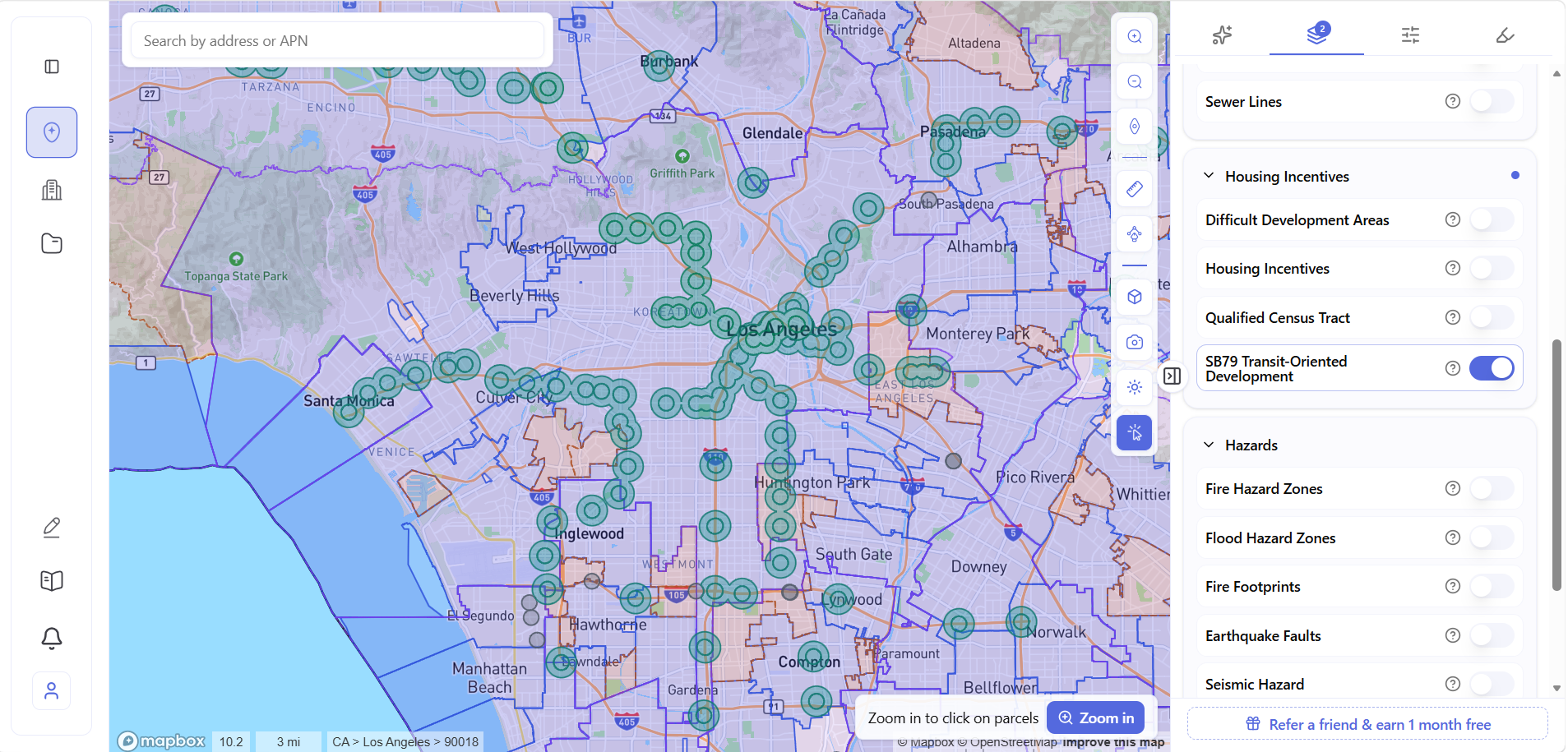Open the paintbrush style tab

pyautogui.click(x=1506, y=35)
